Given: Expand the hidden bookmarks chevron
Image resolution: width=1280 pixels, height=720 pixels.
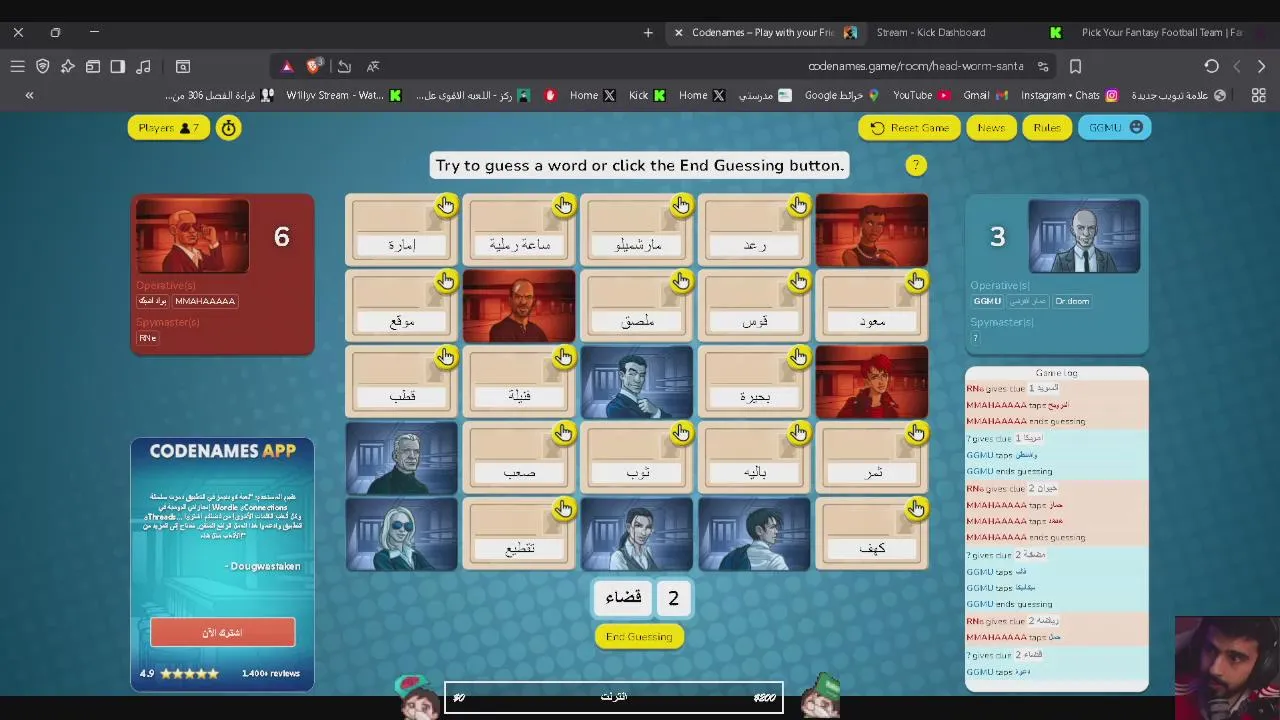Looking at the screenshot, I should (x=29, y=95).
